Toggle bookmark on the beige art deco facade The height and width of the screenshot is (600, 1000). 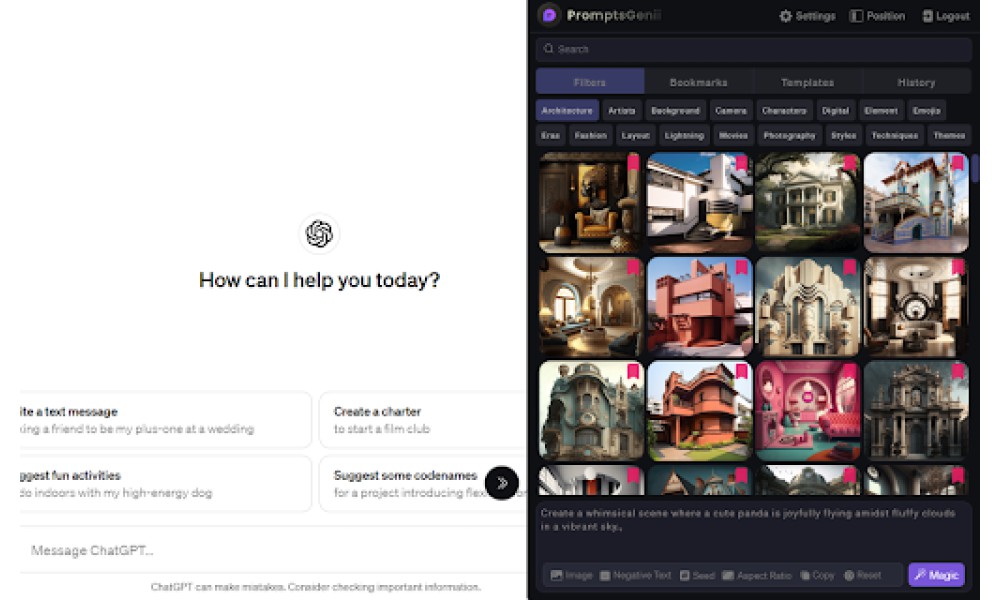[849, 267]
